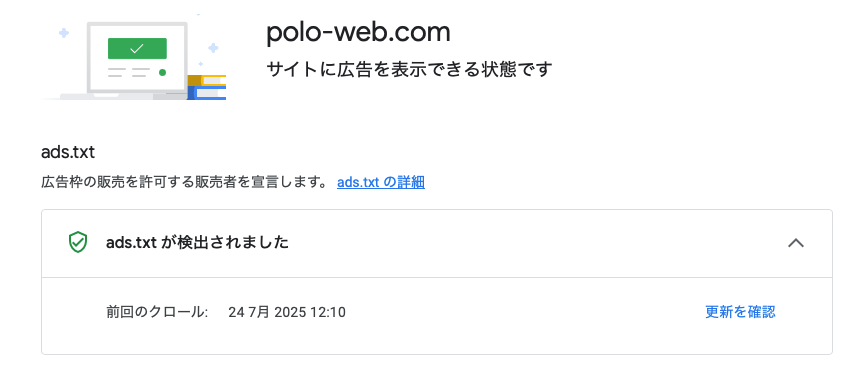This screenshot has height=376, width=860.
Task: Click the blue sparkle left of the monitor
Action: (64, 33)
